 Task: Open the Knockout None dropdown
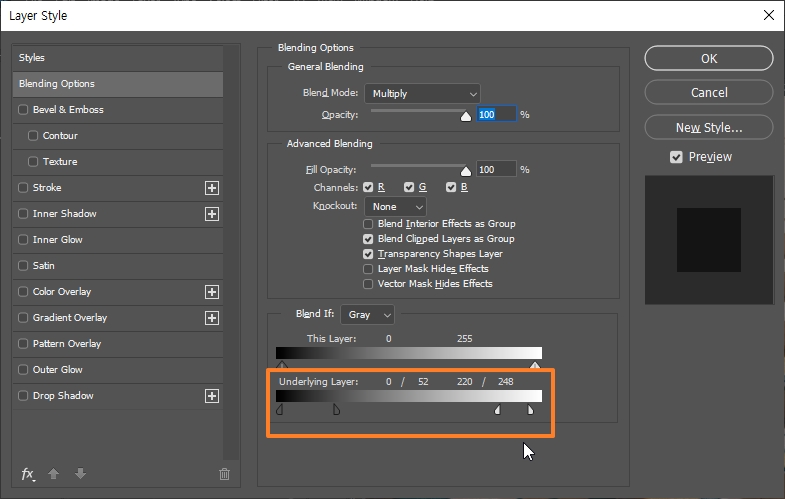(x=396, y=207)
